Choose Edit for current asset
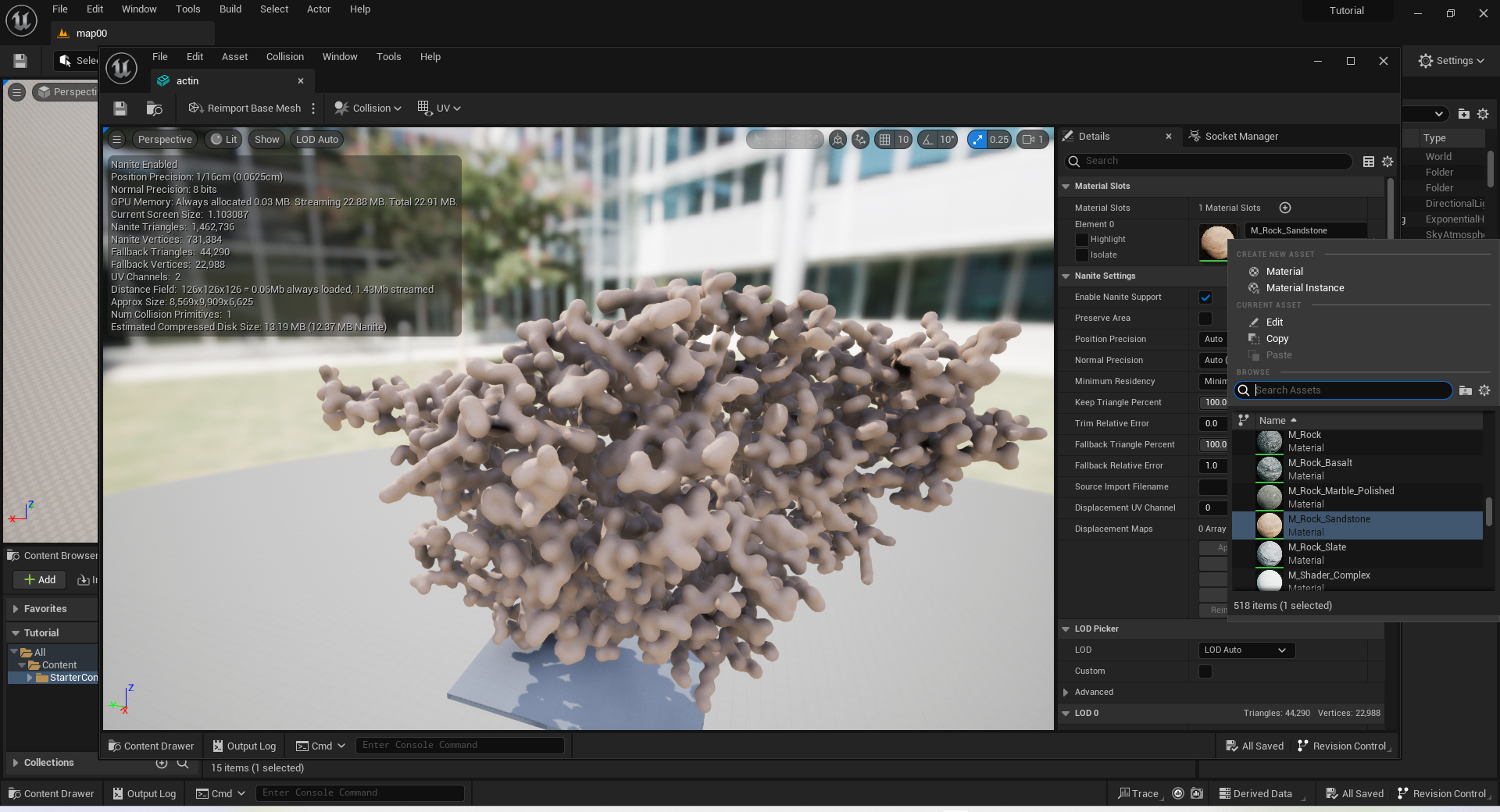 1274,322
